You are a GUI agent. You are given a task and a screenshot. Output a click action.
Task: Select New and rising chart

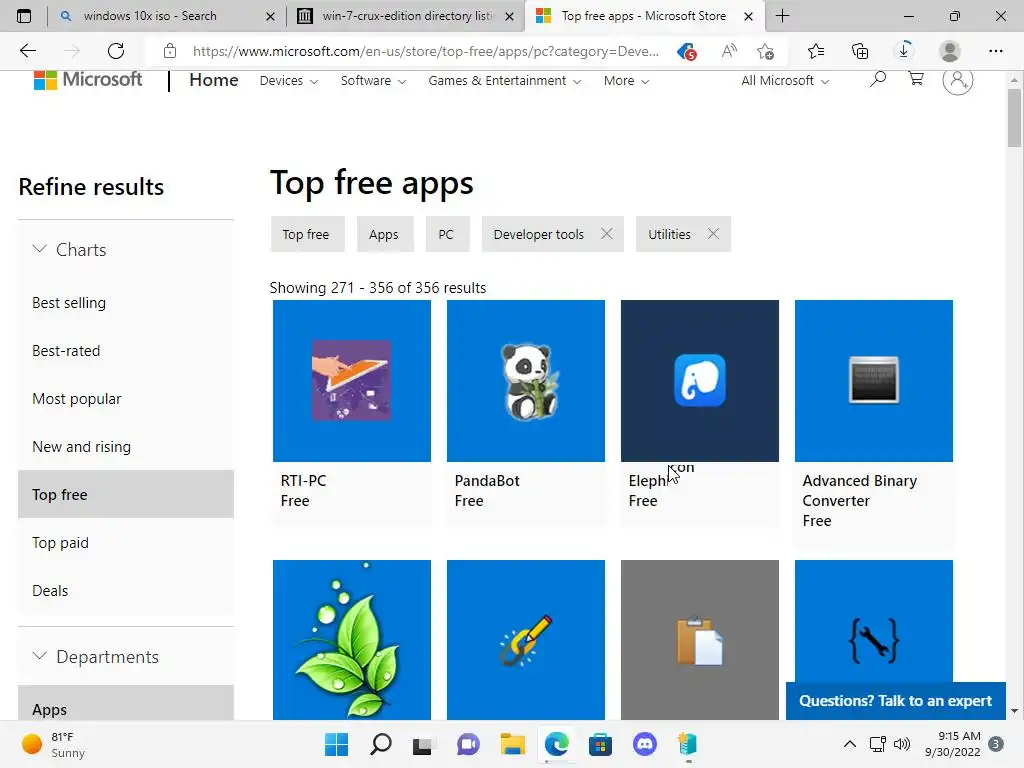point(82,447)
